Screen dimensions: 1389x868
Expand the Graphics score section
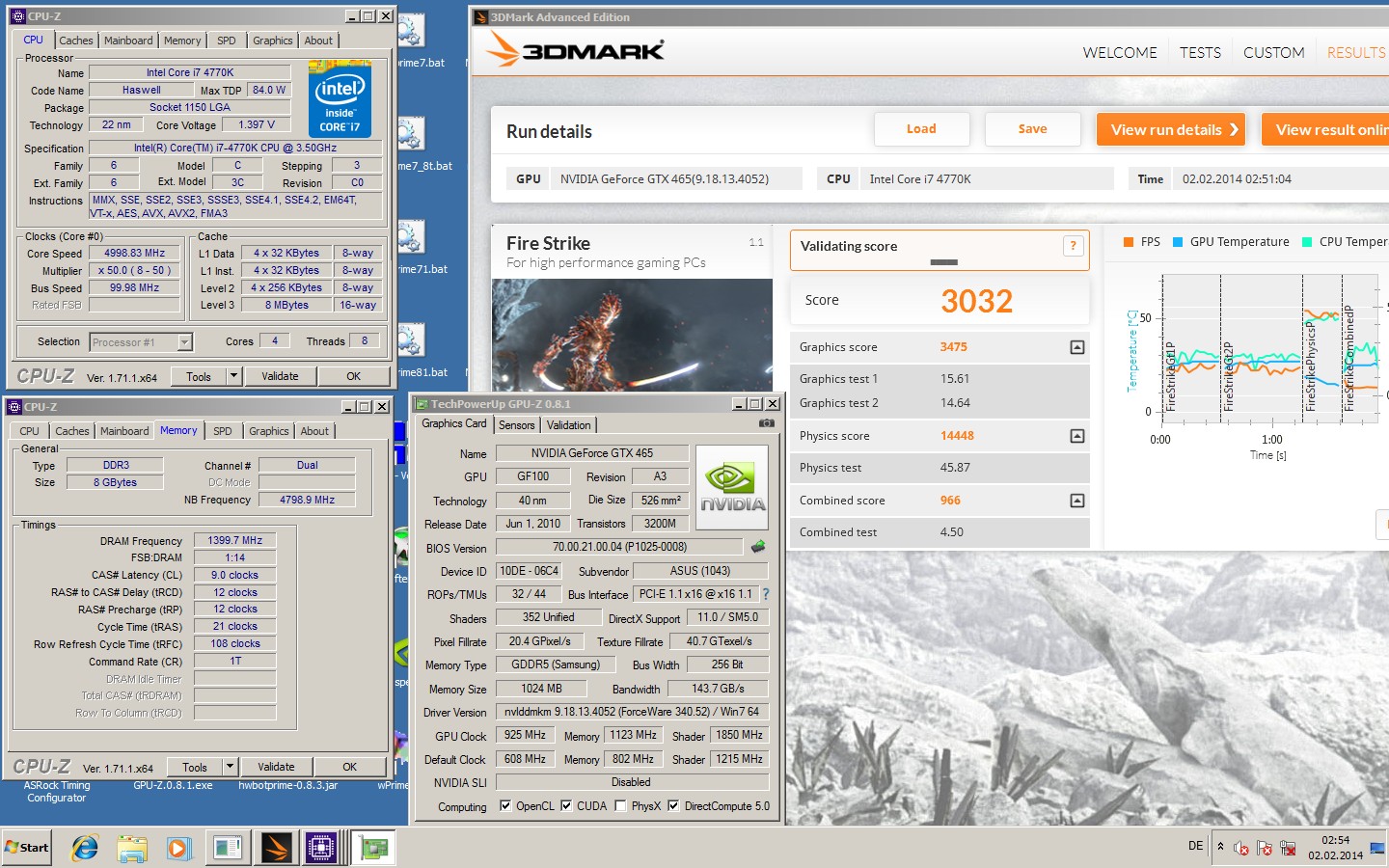pyautogui.click(x=1077, y=347)
